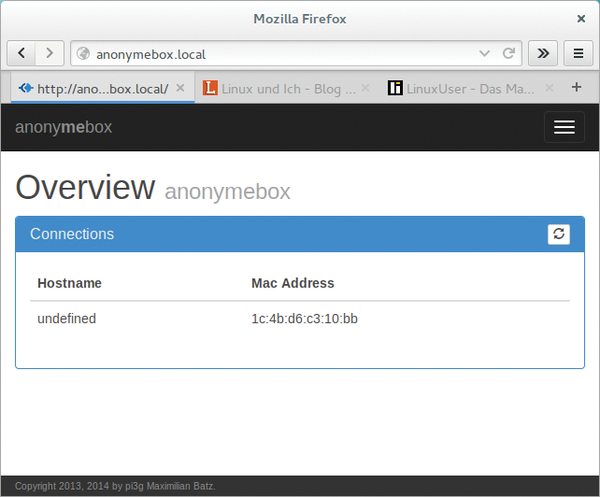Screen dimensions: 600x497
Task: Click the anonymebox tab favicon
Action: tap(26, 88)
